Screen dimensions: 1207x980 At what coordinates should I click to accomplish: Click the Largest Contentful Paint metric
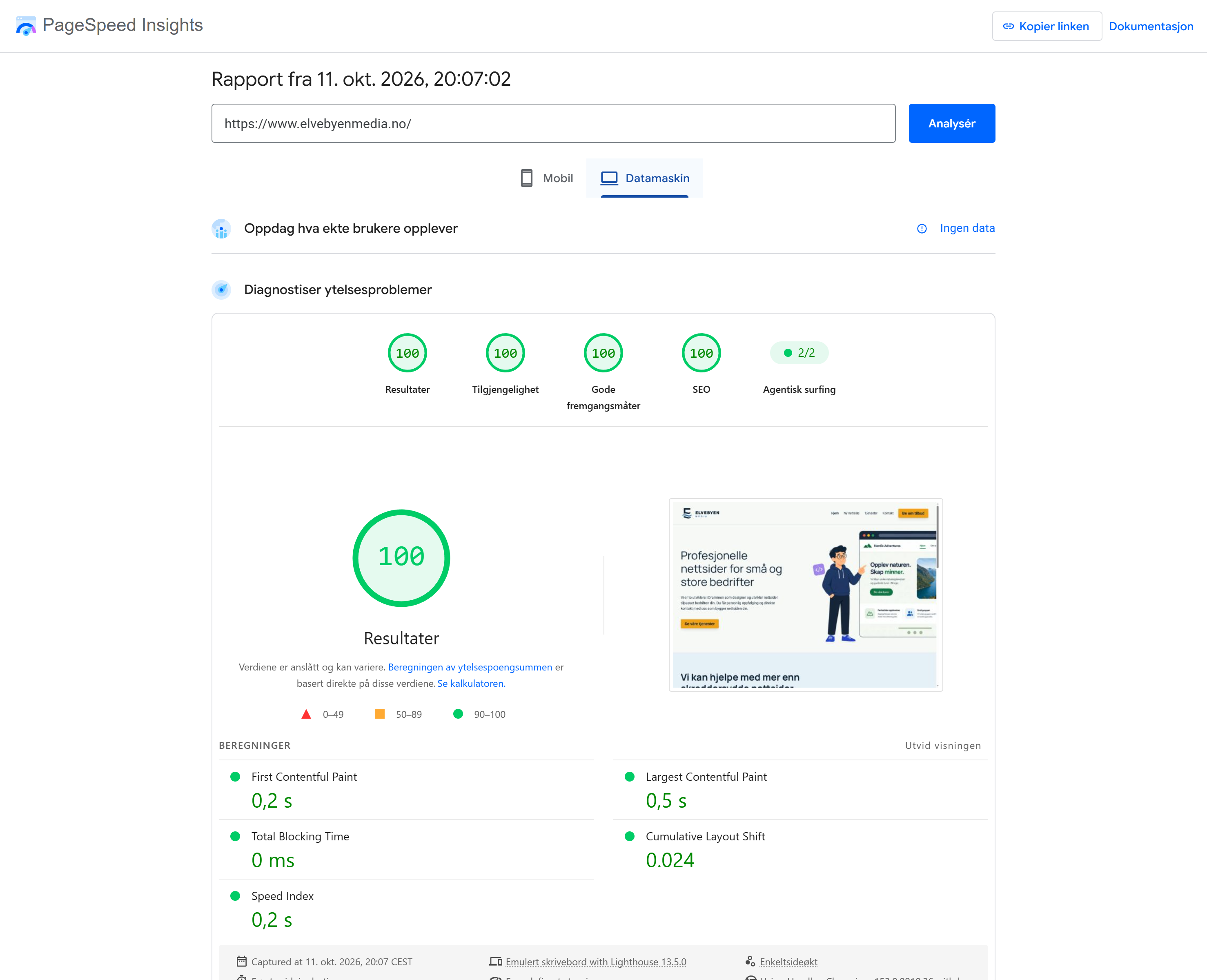click(x=800, y=789)
